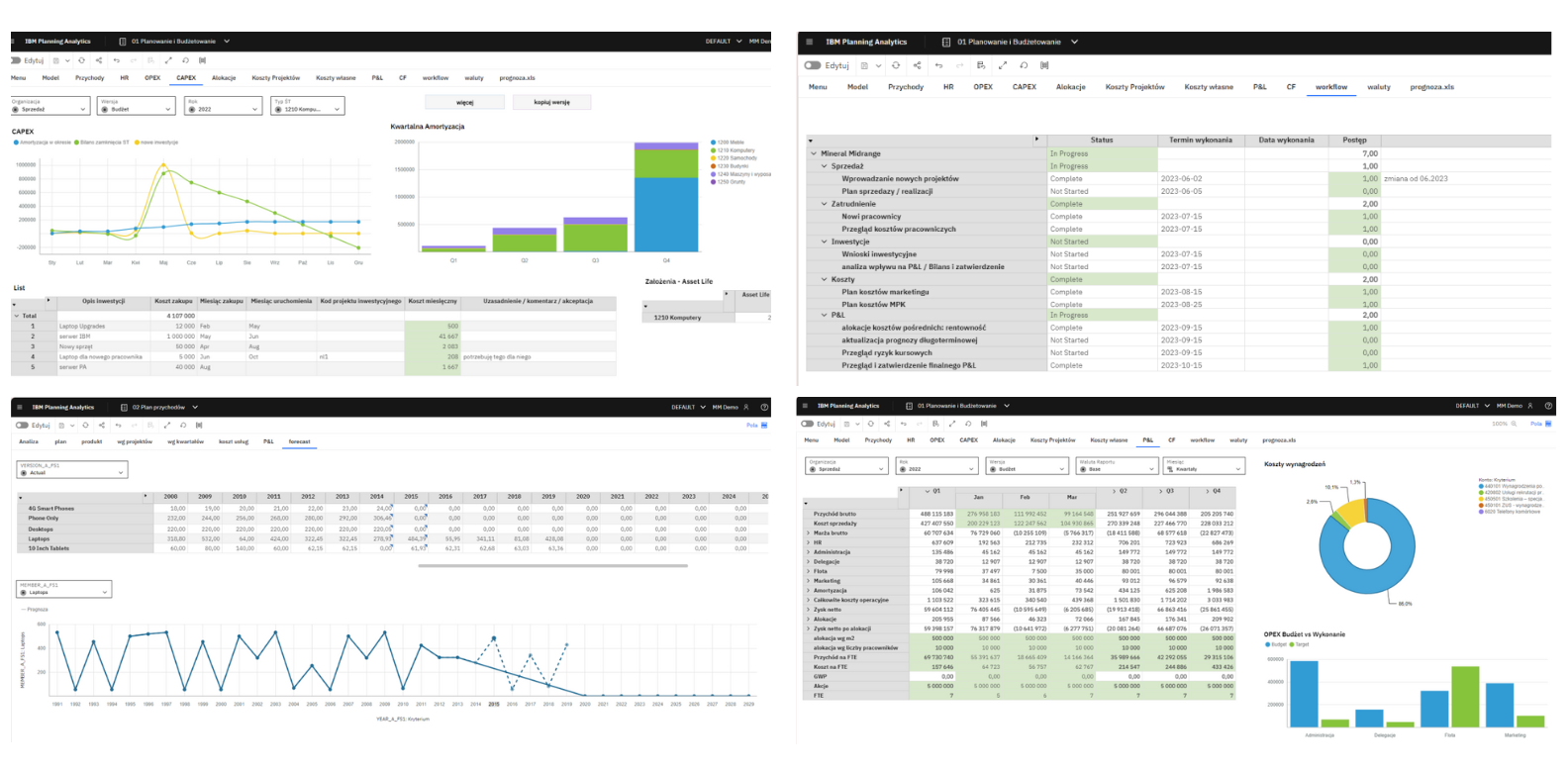Click horizontal scrollbar under the forecast data table

[552, 566]
